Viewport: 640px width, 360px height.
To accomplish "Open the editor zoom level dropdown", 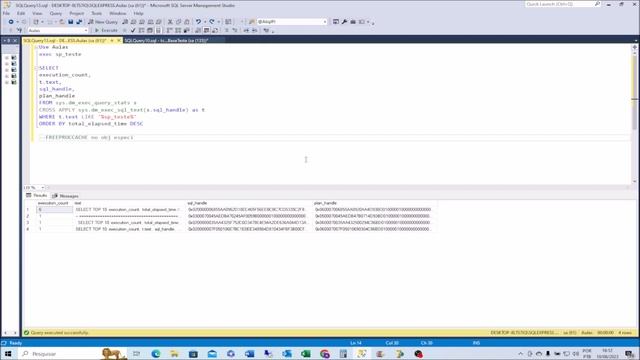I will point(42,187).
